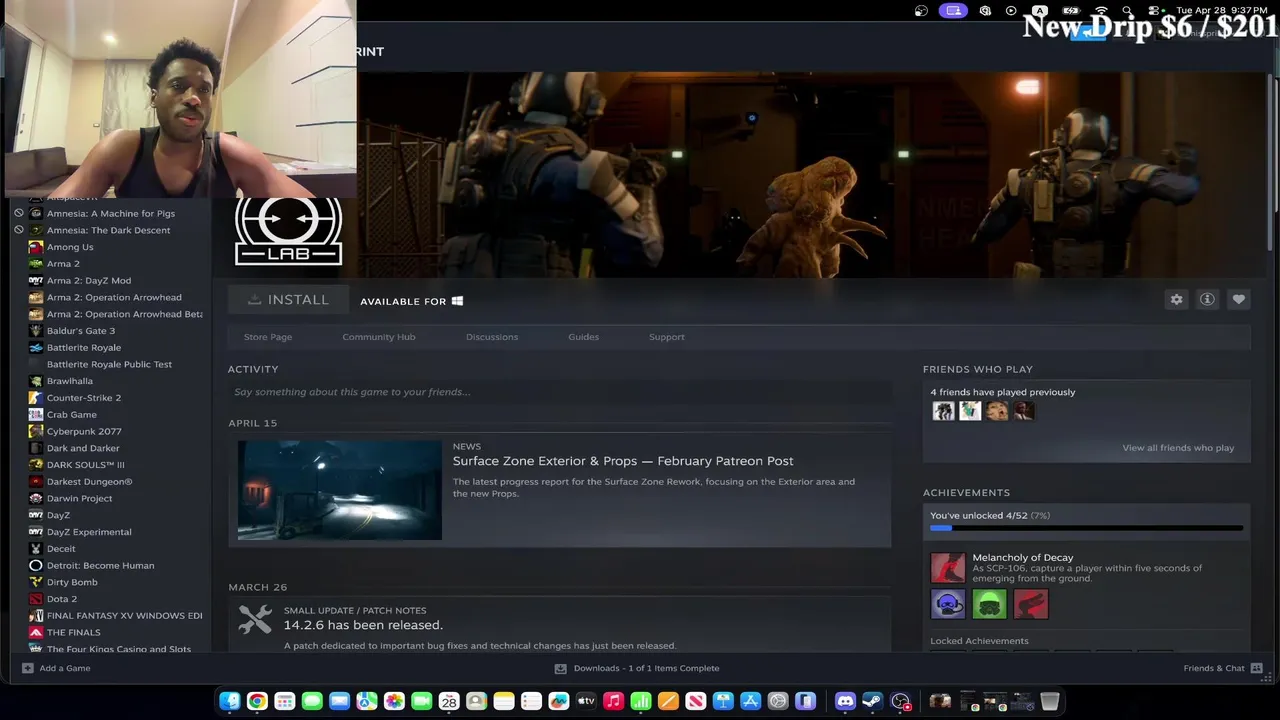This screenshot has height=720, width=1280.
Task: Open Friends & Chat
Action: click(x=1214, y=668)
